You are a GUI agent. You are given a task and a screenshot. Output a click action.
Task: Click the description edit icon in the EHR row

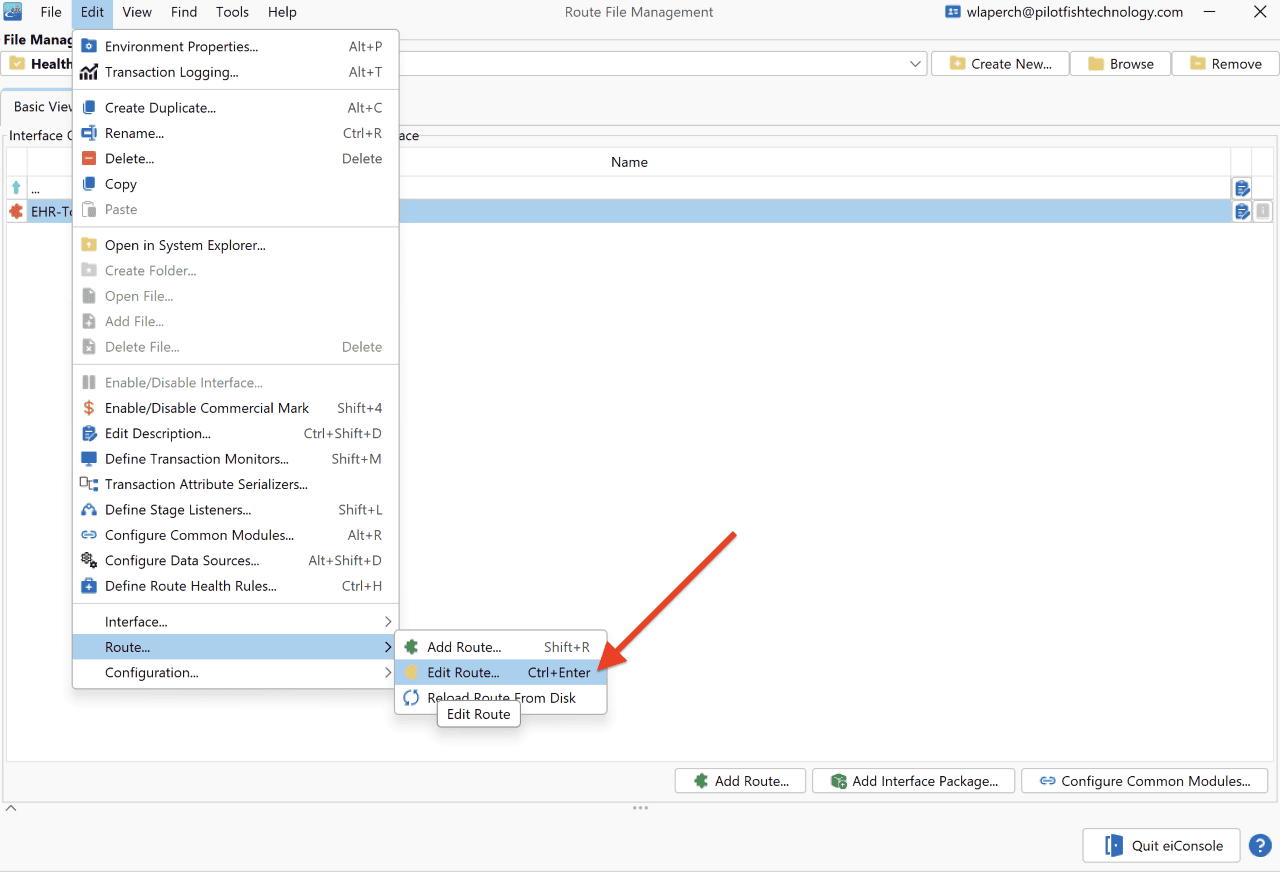(1242, 211)
